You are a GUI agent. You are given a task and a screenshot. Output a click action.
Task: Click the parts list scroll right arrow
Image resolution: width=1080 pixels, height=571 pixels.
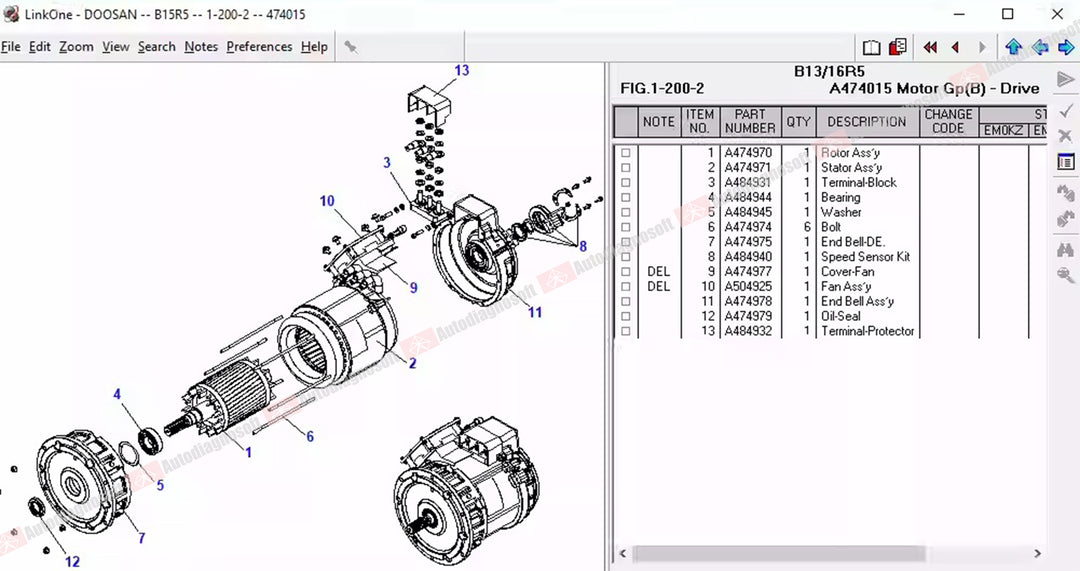pyautogui.click(x=1038, y=553)
